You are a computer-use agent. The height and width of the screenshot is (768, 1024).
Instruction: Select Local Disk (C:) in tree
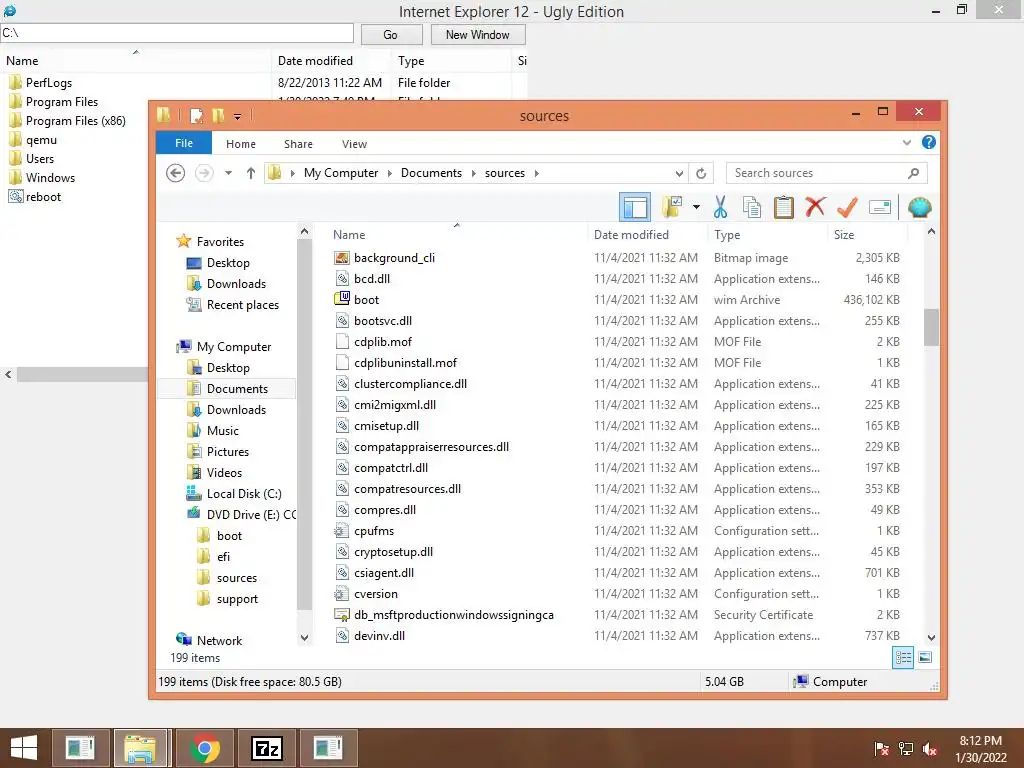coord(244,494)
